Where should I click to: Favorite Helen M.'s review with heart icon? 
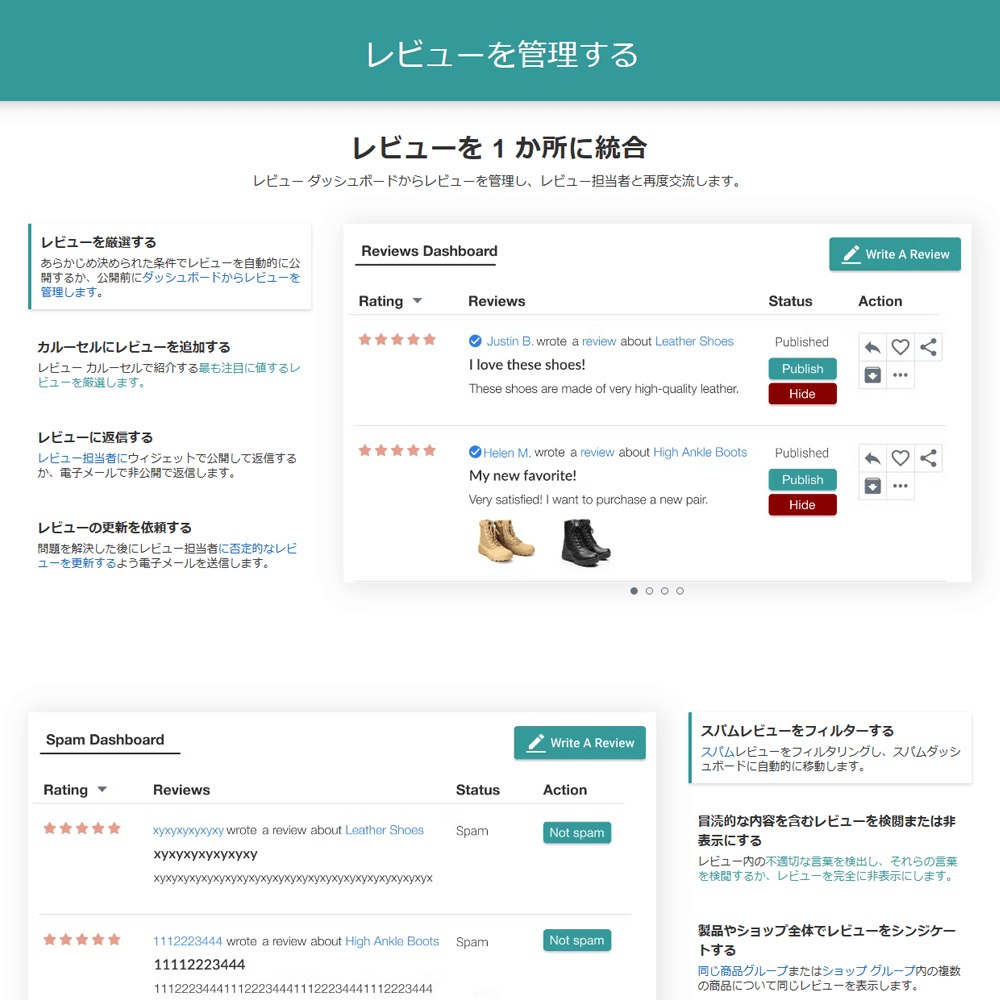click(x=900, y=458)
